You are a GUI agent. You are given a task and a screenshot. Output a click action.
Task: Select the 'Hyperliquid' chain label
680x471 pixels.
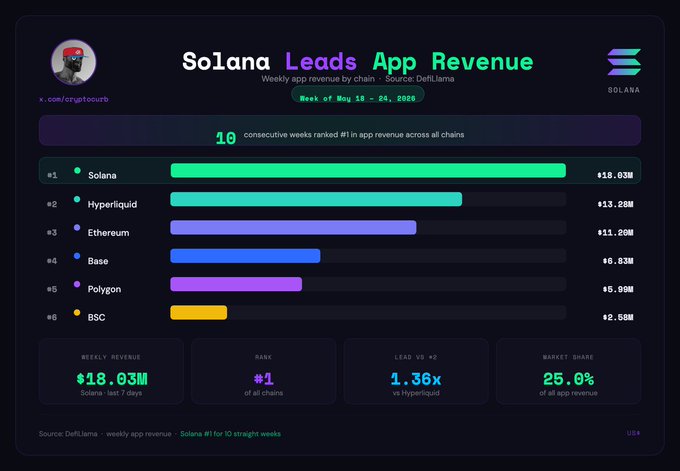tap(112, 204)
